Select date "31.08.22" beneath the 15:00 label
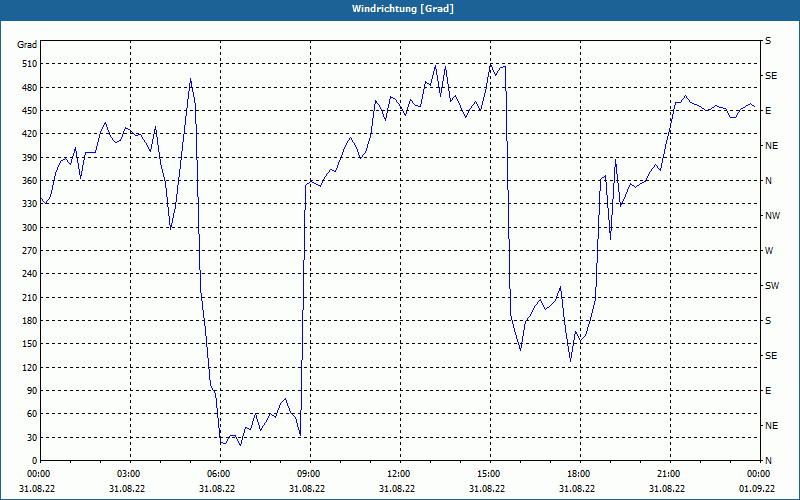 (x=487, y=489)
